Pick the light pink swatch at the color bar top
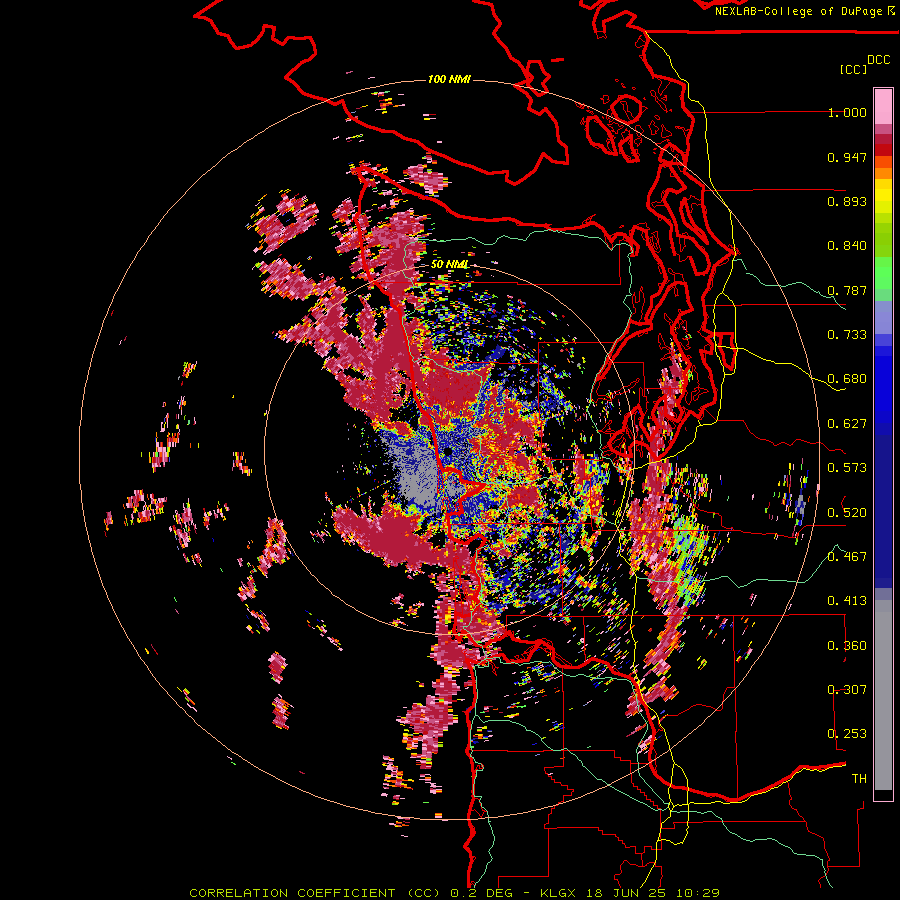This screenshot has width=900, height=900. (x=883, y=106)
